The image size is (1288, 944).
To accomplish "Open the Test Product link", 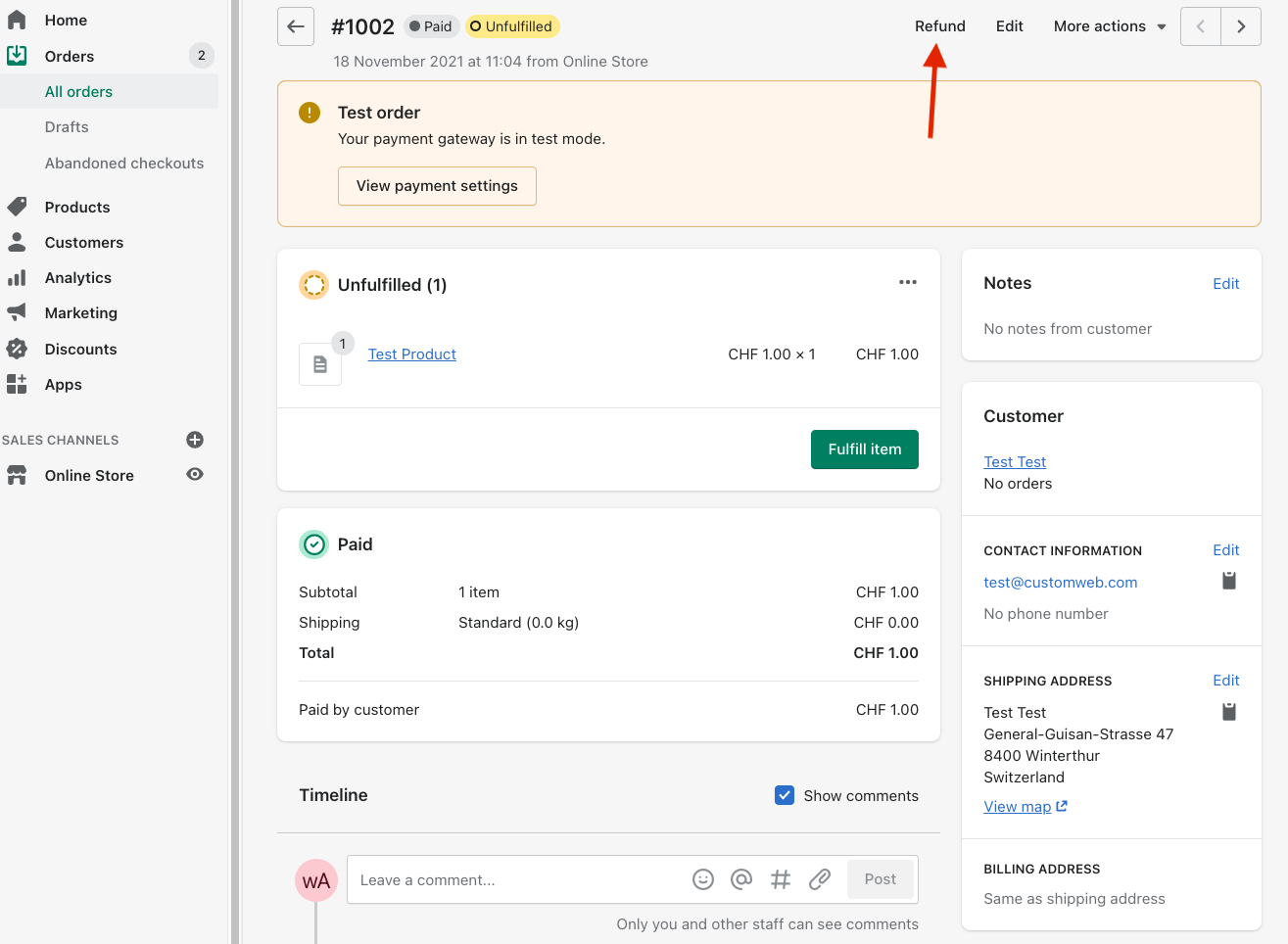I will point(412,354).
